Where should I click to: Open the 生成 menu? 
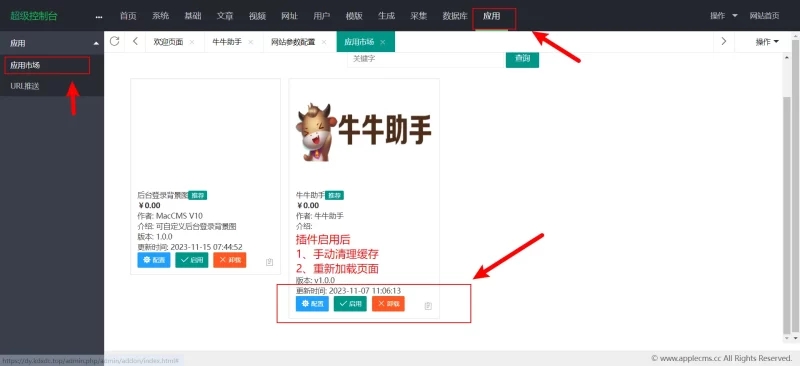[386, 16]
